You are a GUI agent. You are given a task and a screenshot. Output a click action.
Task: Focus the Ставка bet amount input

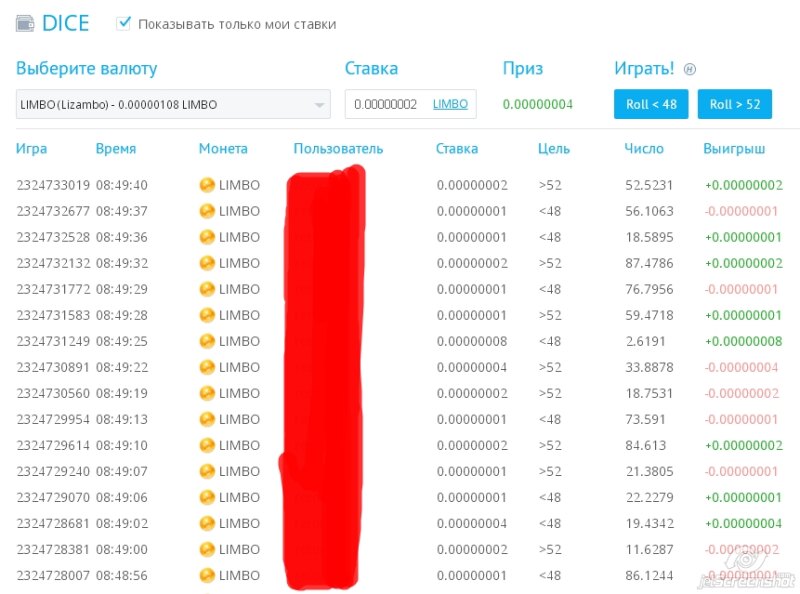tap(386, 104)
